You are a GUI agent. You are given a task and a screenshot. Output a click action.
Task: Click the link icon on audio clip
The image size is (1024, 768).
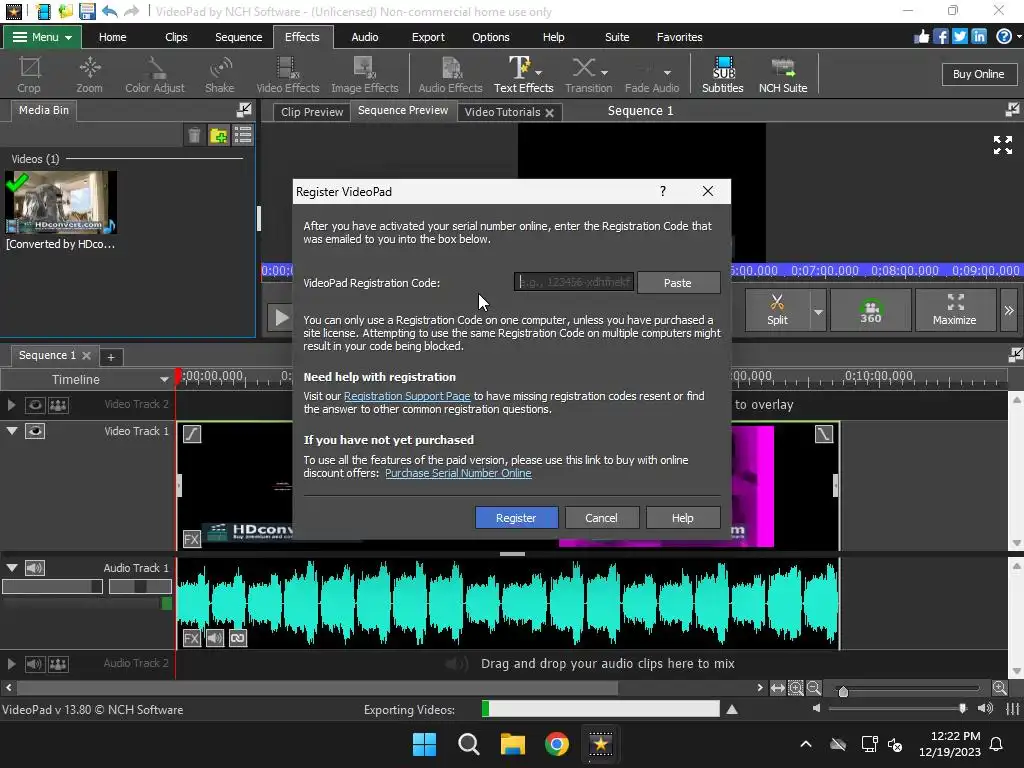pyautogui.click(x=238, y=638)
